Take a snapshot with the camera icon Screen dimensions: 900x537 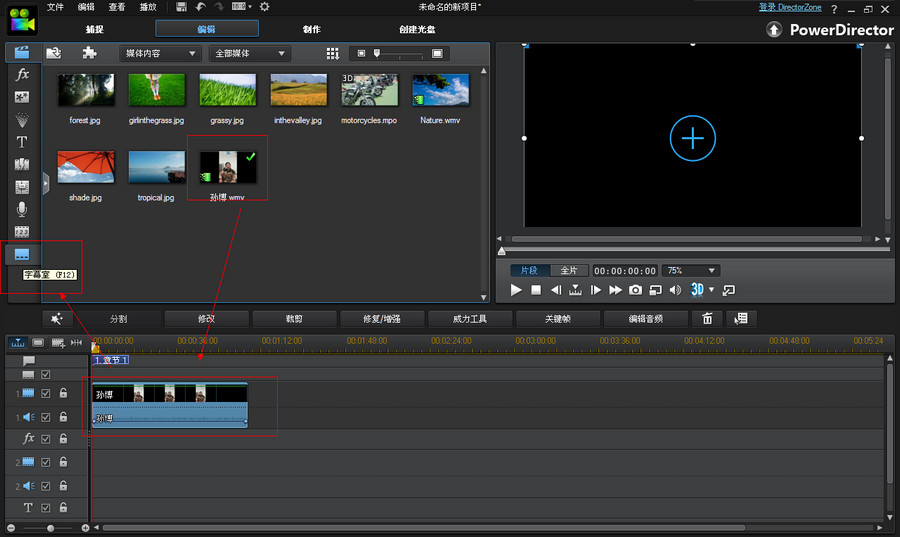point(635,290)
